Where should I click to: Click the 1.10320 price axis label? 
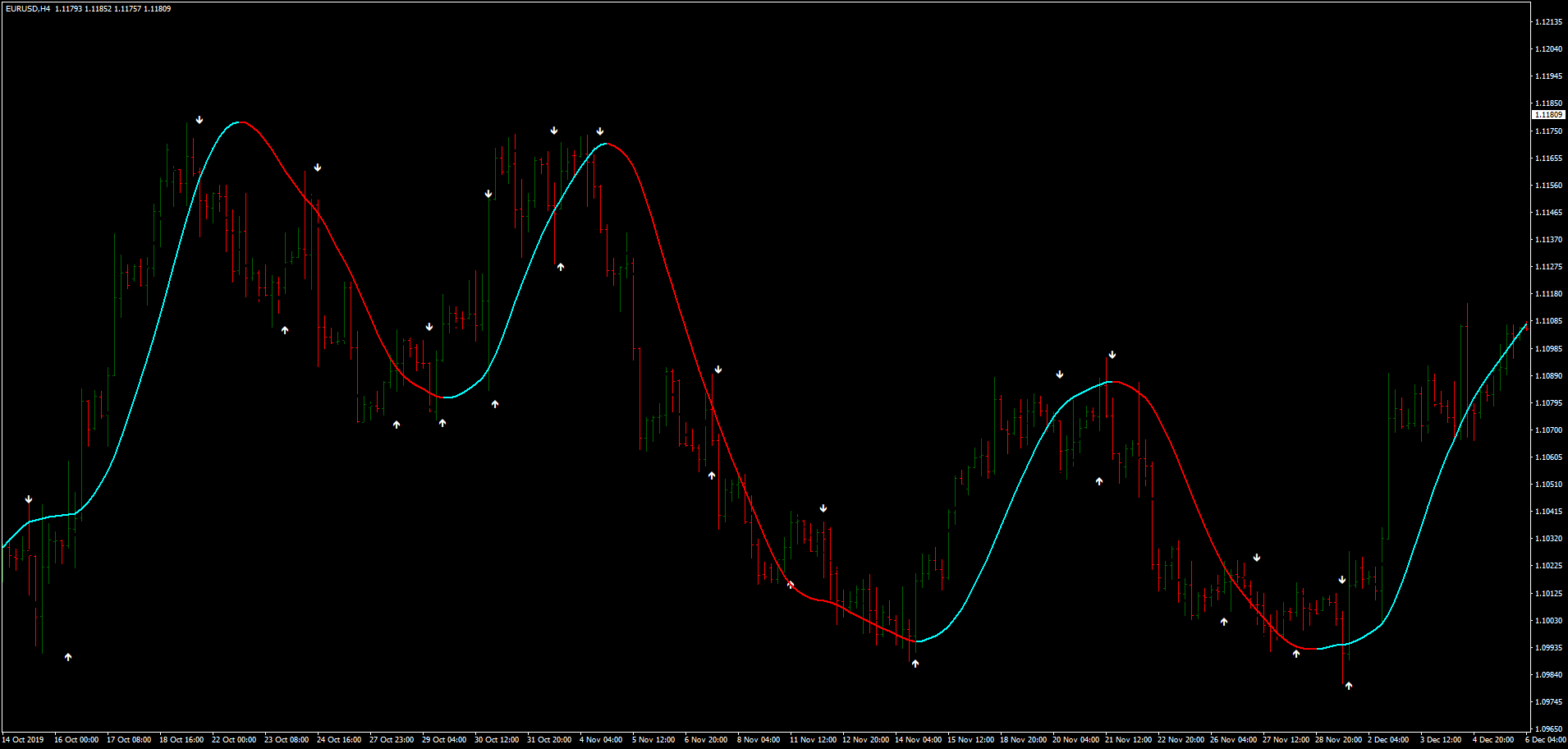[x=1548, y=539]
